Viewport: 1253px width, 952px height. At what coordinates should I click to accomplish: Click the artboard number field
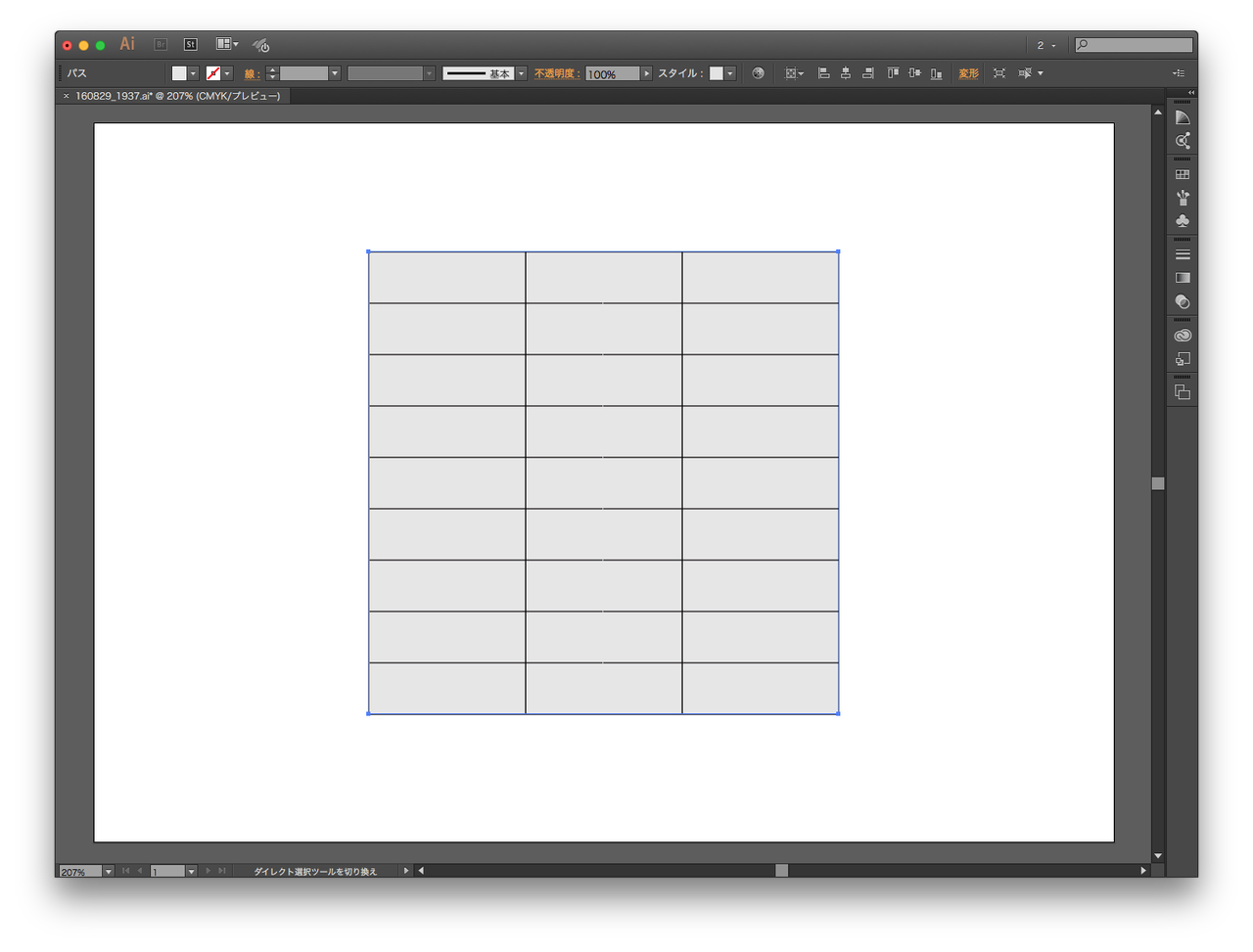(167, 871)
